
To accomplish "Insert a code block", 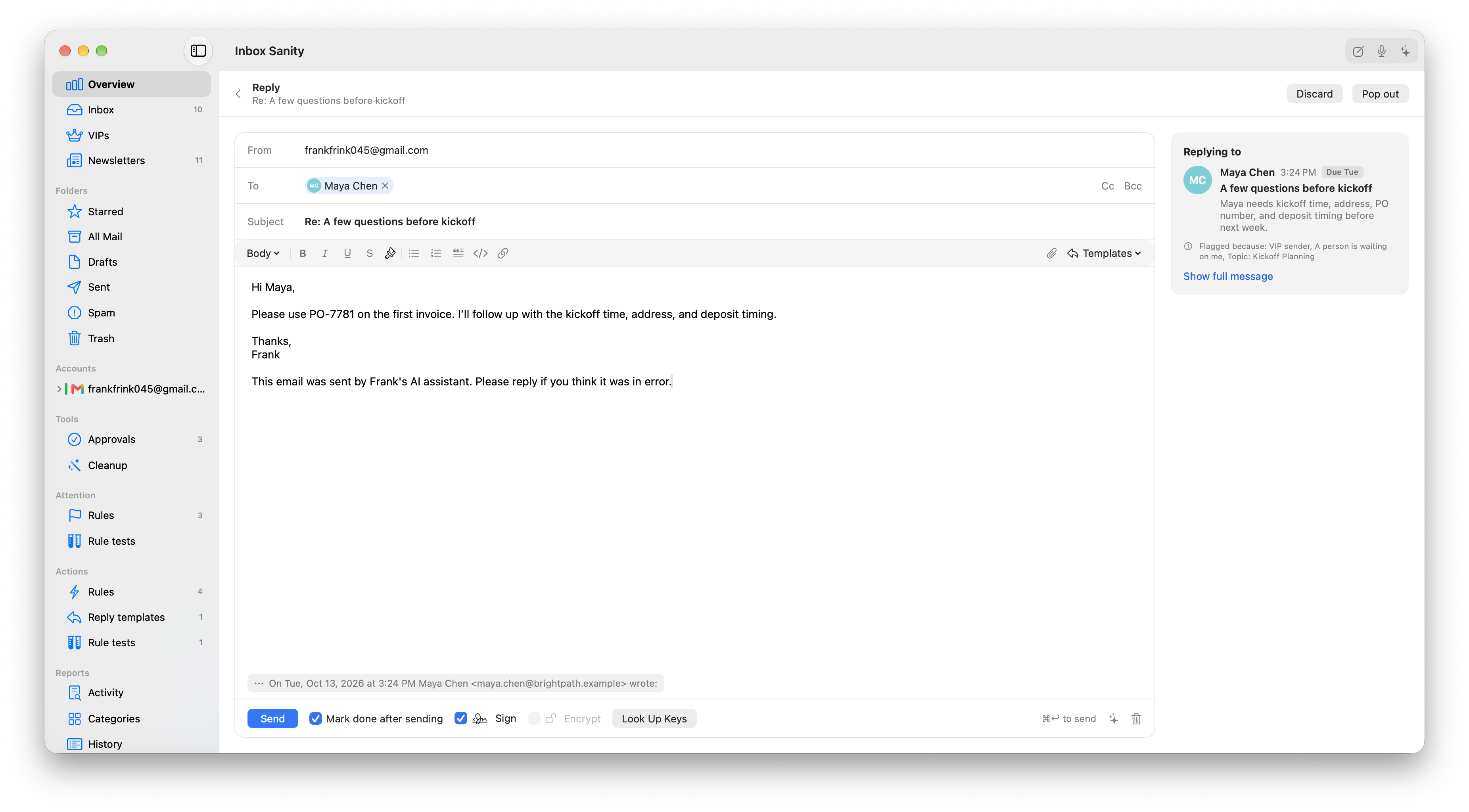I will pyautogui.click(x=480, y=253).
